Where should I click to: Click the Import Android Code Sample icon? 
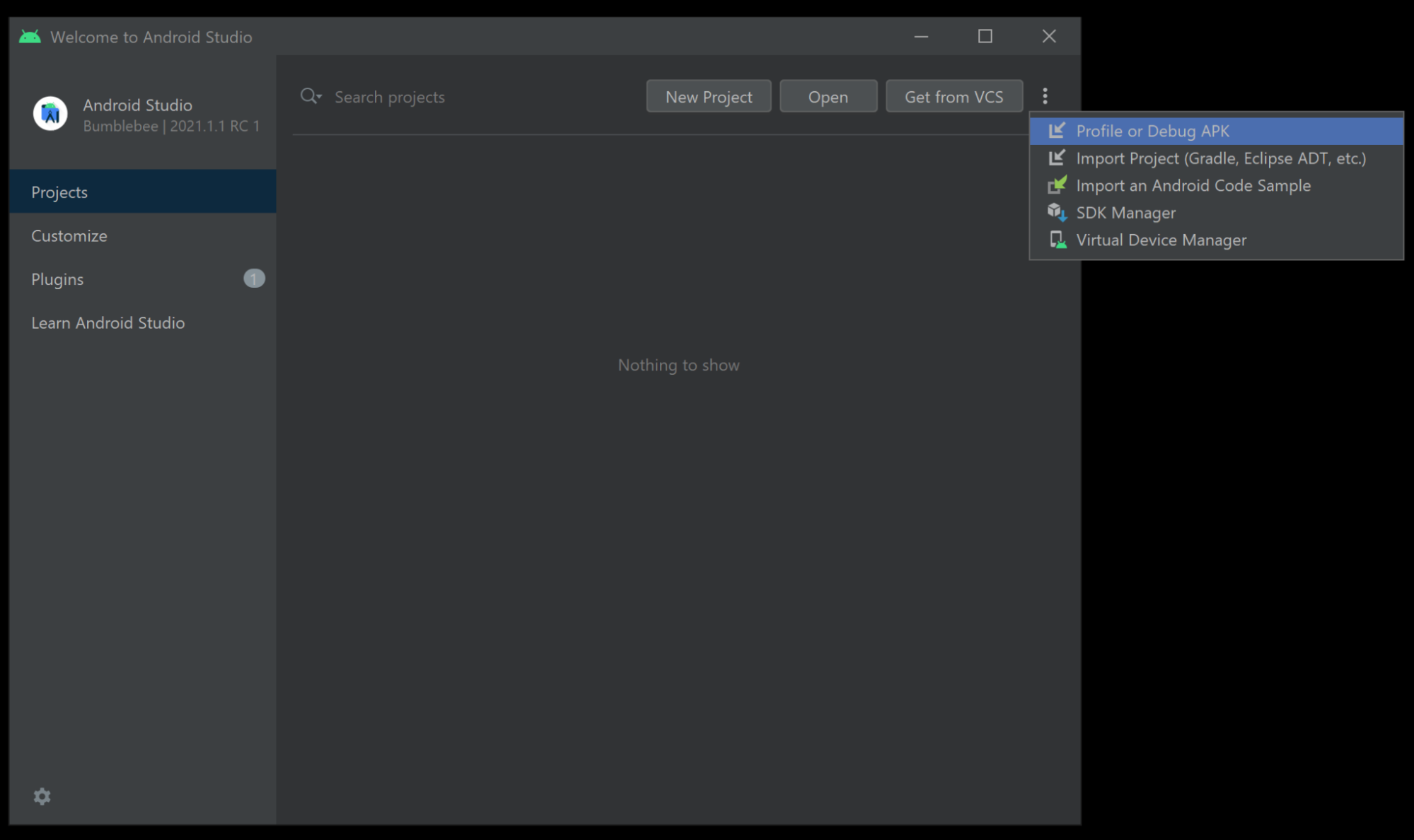pos(1057,185)
